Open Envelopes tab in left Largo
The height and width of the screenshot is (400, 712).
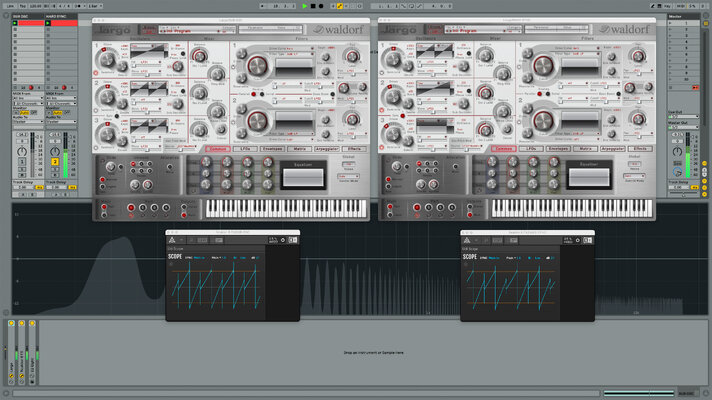tap(272, 149)
